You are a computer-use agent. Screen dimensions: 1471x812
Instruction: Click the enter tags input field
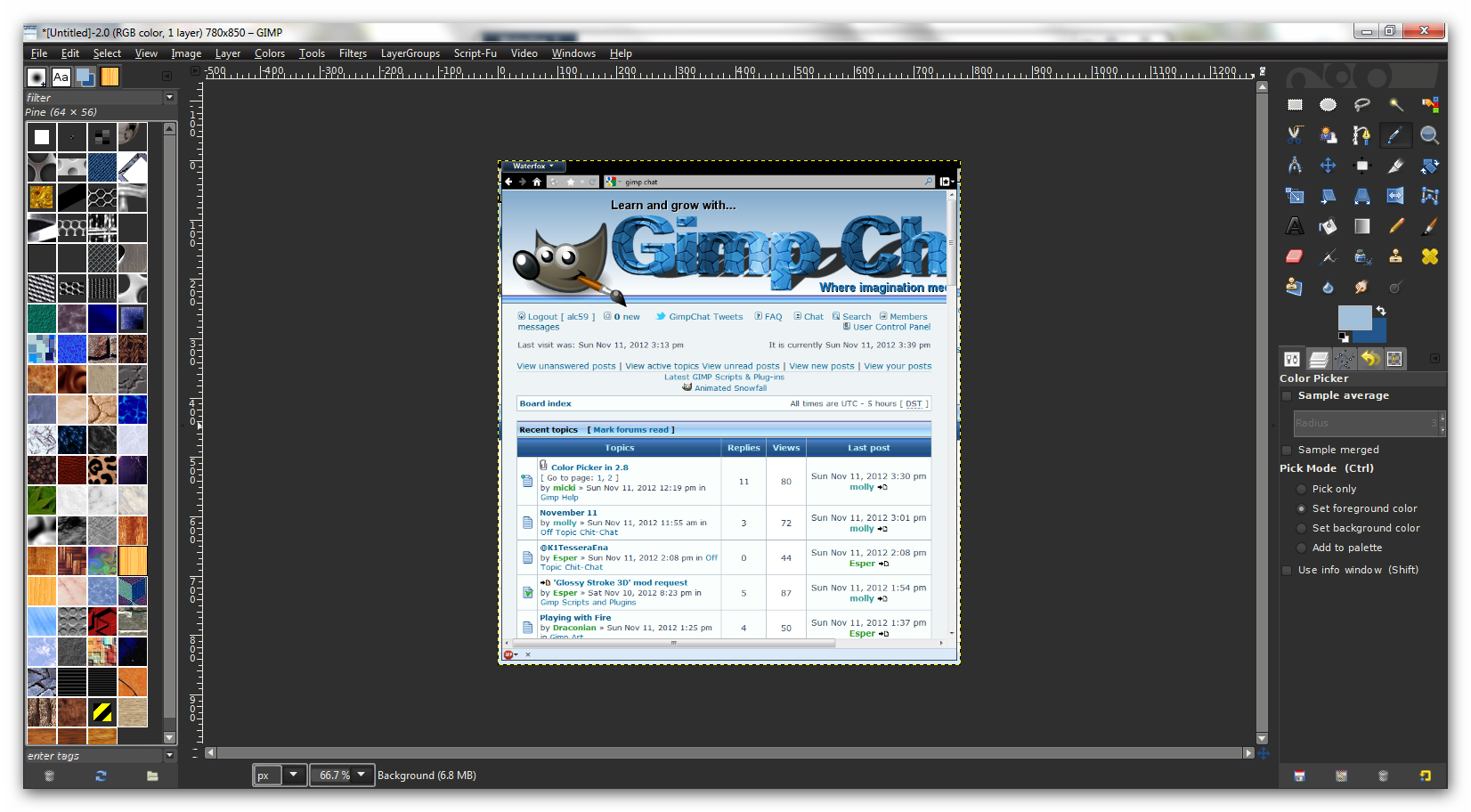[93, 755]
